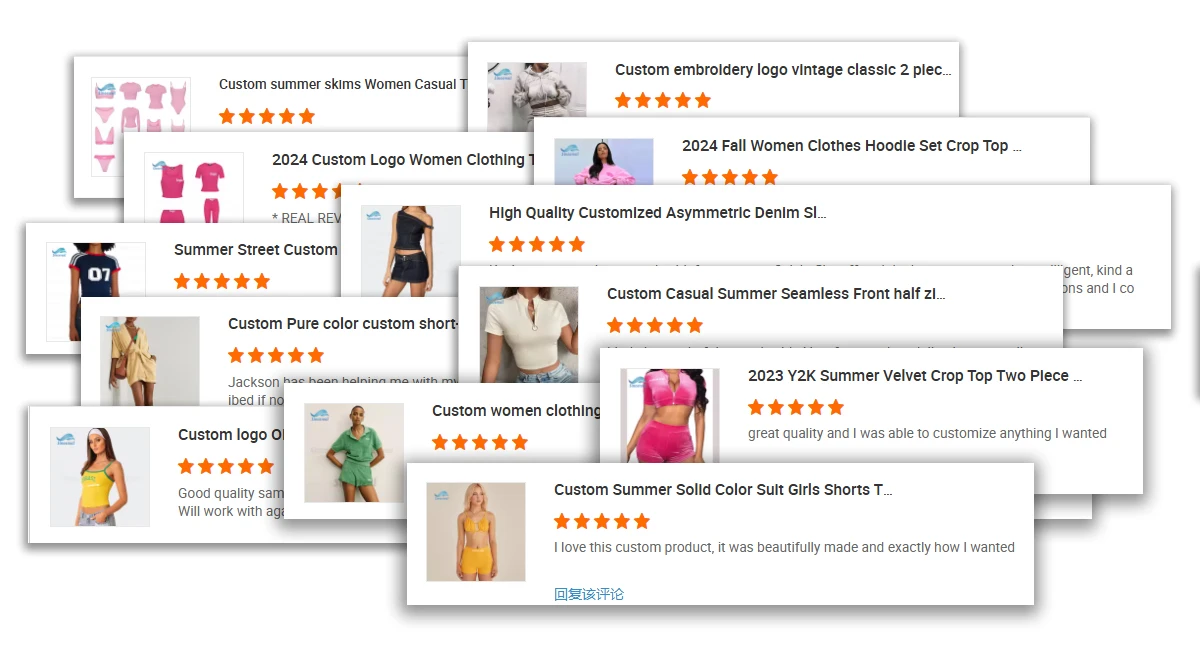This screenshot has height=658, width=1200.
Task: Open the yellow shorts set product thumbnail
Action: 476,532
